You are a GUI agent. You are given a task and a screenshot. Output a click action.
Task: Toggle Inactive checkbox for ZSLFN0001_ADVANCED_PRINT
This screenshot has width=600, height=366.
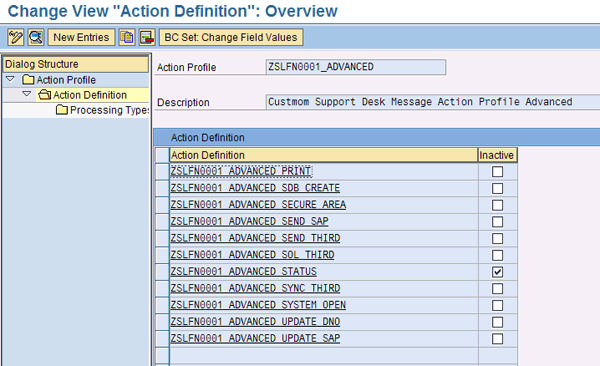pos(497,172)
